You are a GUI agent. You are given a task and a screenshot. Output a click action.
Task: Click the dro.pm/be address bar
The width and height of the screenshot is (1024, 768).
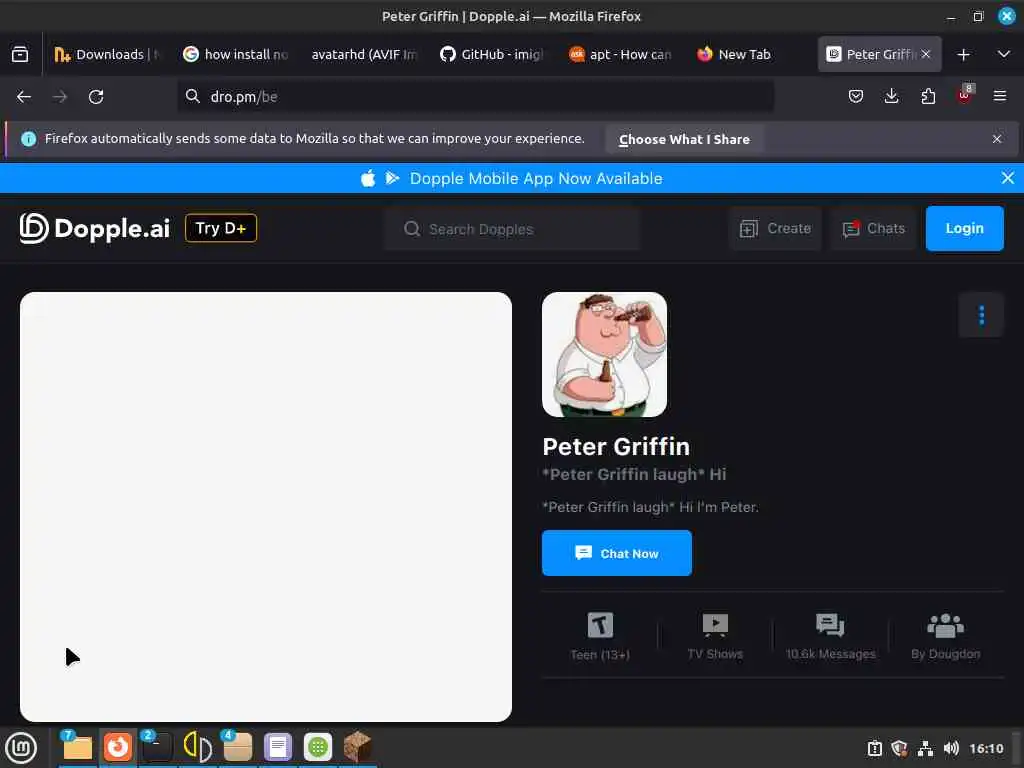click(476, 97)
